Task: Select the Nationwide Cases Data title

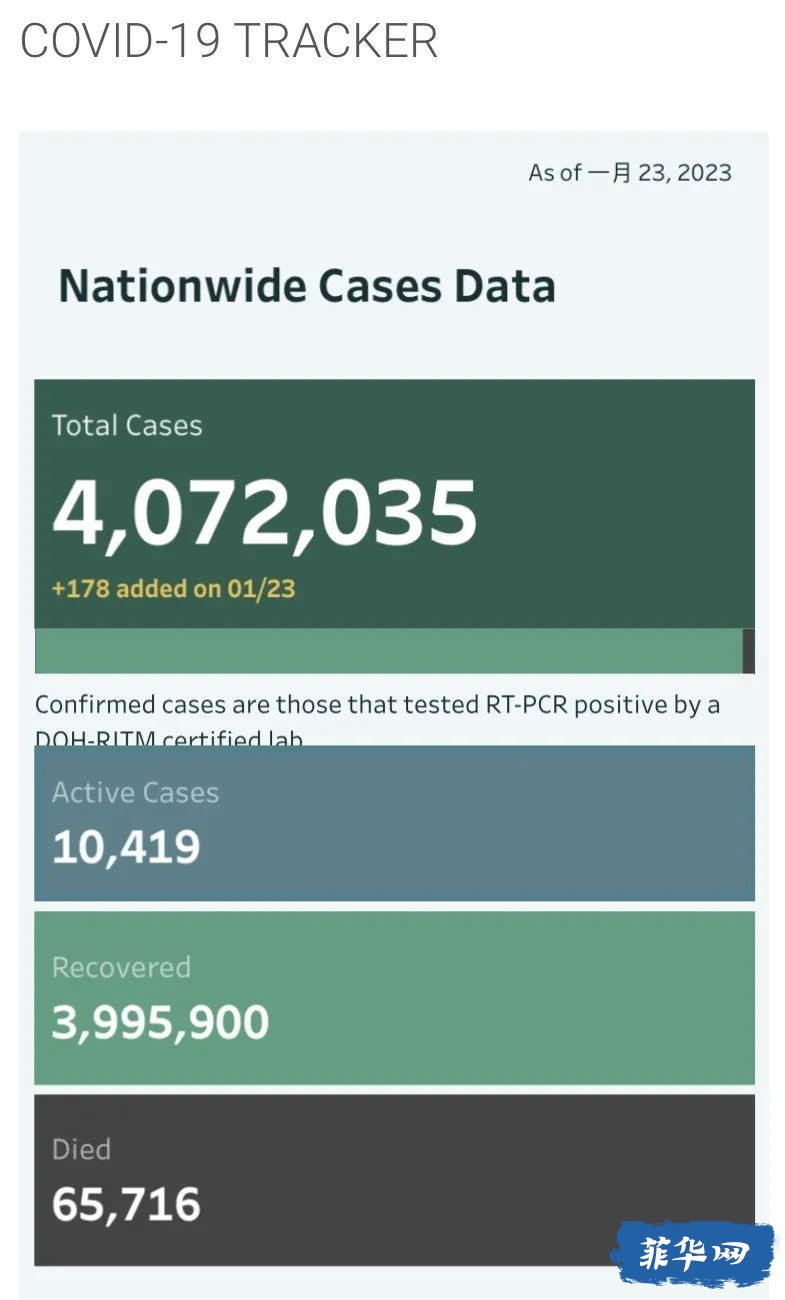Action: click(x=307, y=286)
